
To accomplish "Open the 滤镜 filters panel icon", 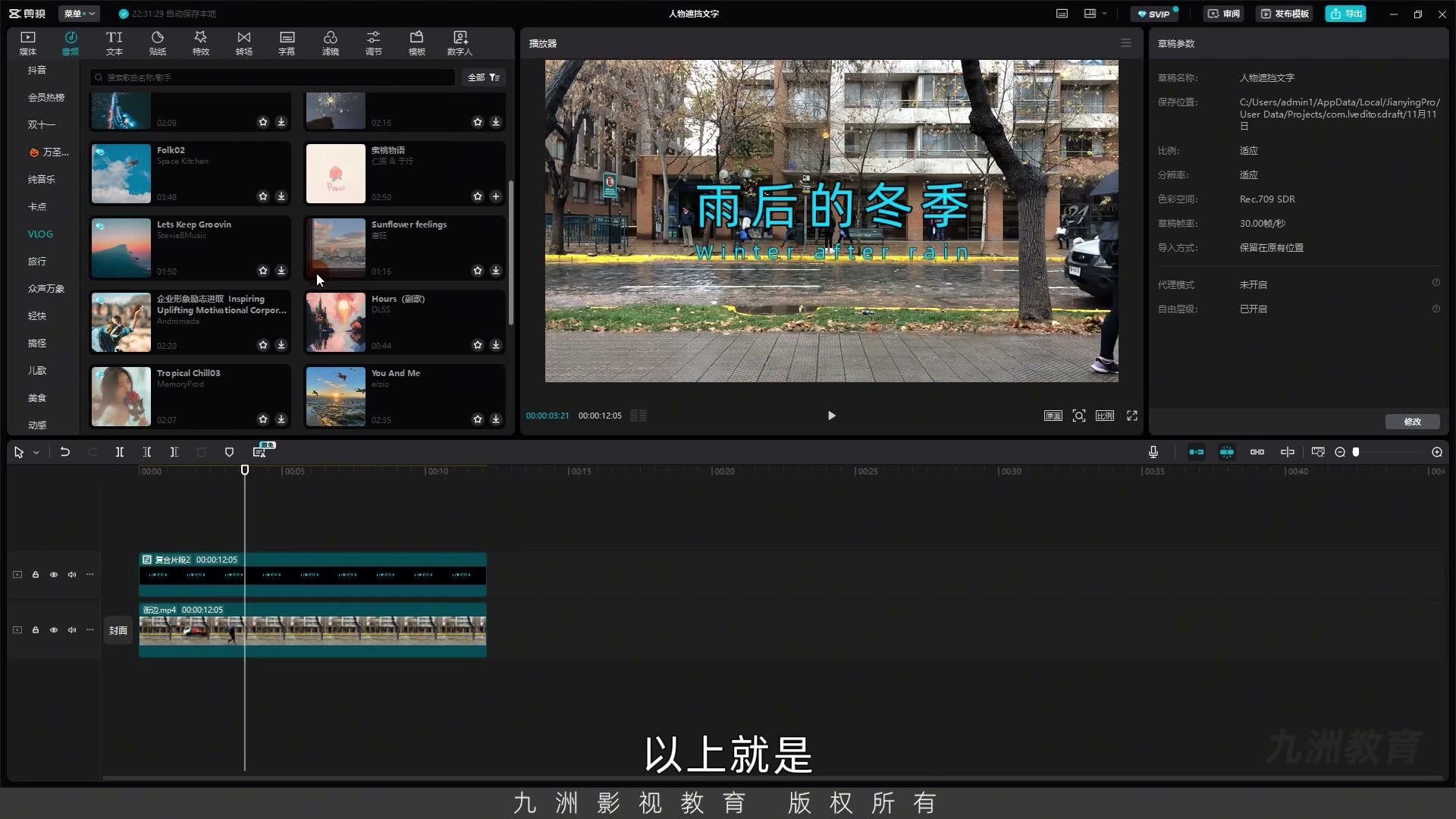I will (x=330, y=43).
